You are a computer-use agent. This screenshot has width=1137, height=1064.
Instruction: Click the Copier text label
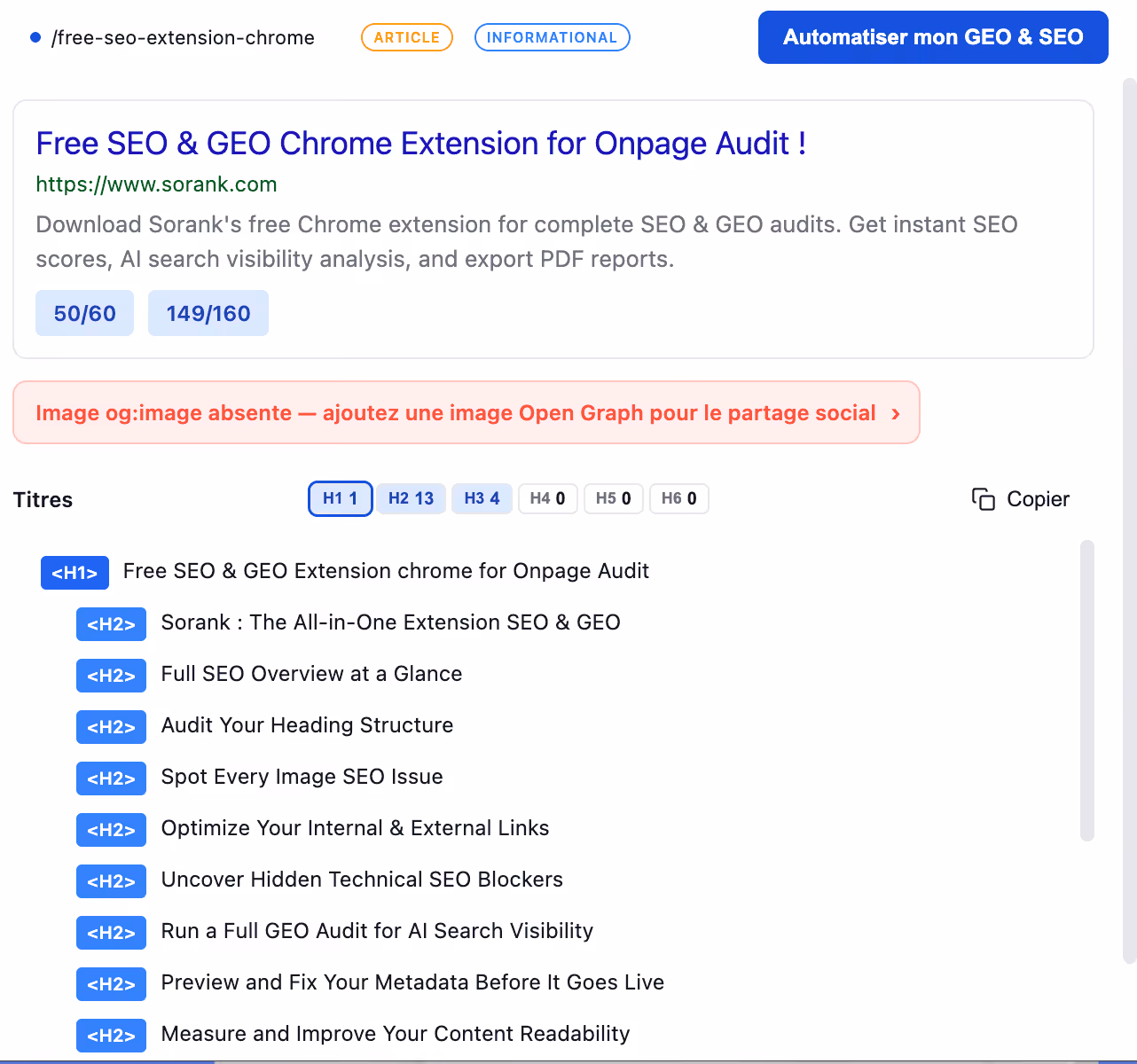click(1038, 499)
